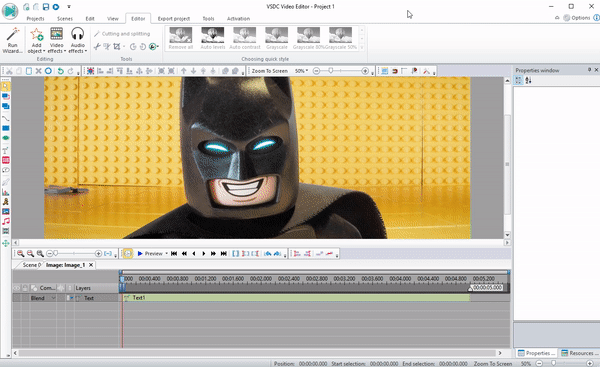Open the Scenes ribbon tab
This screenshot has height=367, width=600.
pyautogui.click(x=65, y=18)
